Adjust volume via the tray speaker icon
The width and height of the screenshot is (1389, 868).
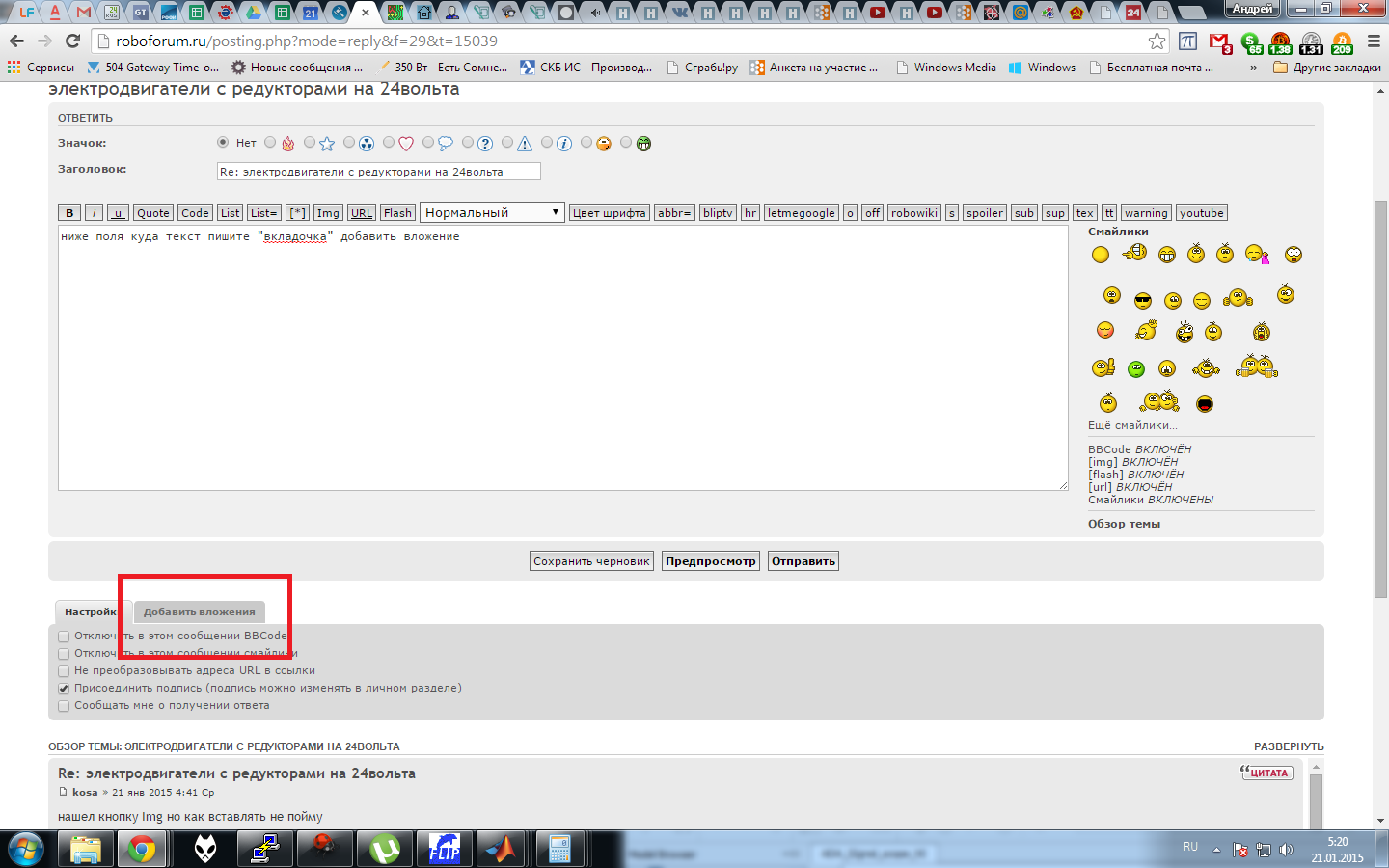(1286, 850)
